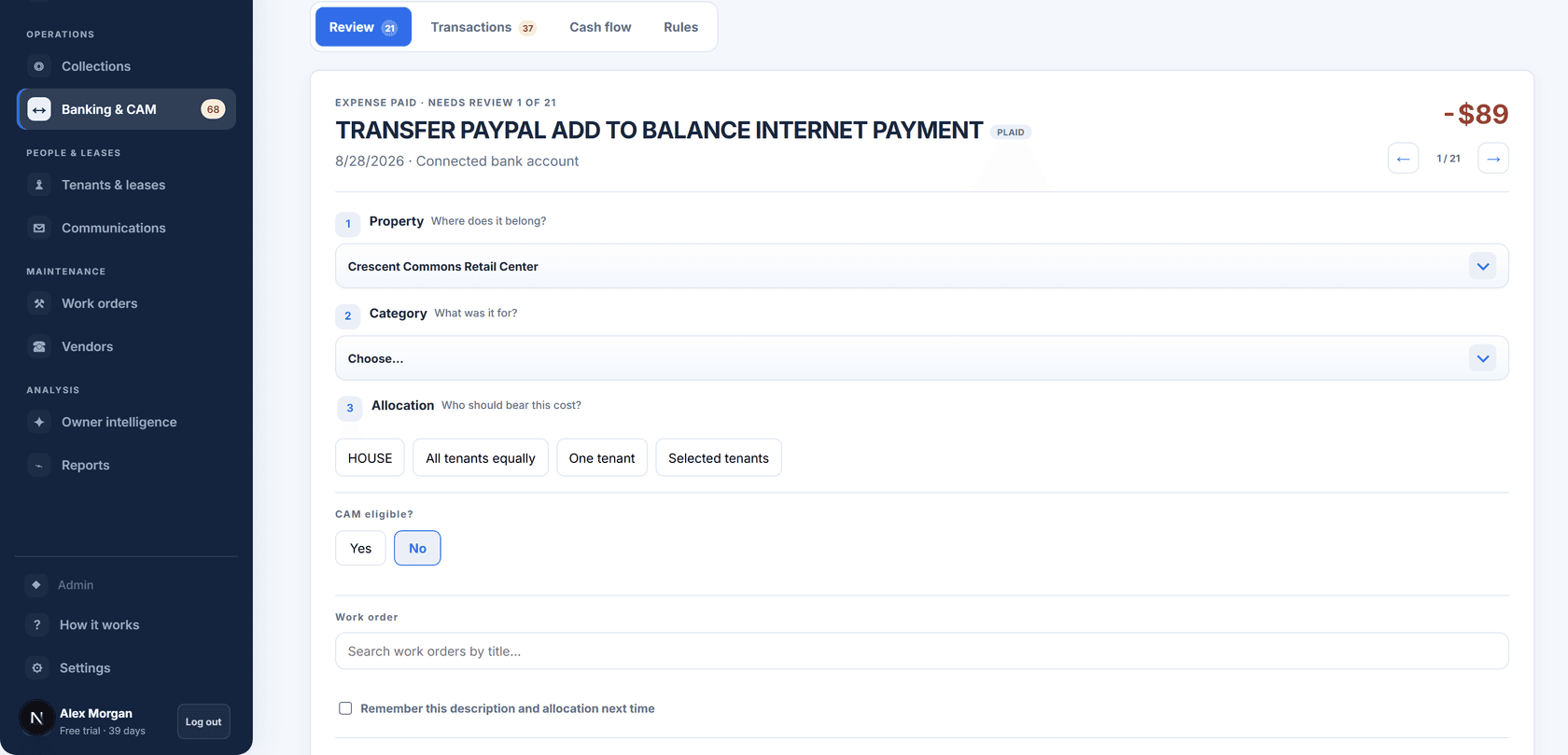
Task: Click the How it works question icon
Action: (x=36, y=625)
